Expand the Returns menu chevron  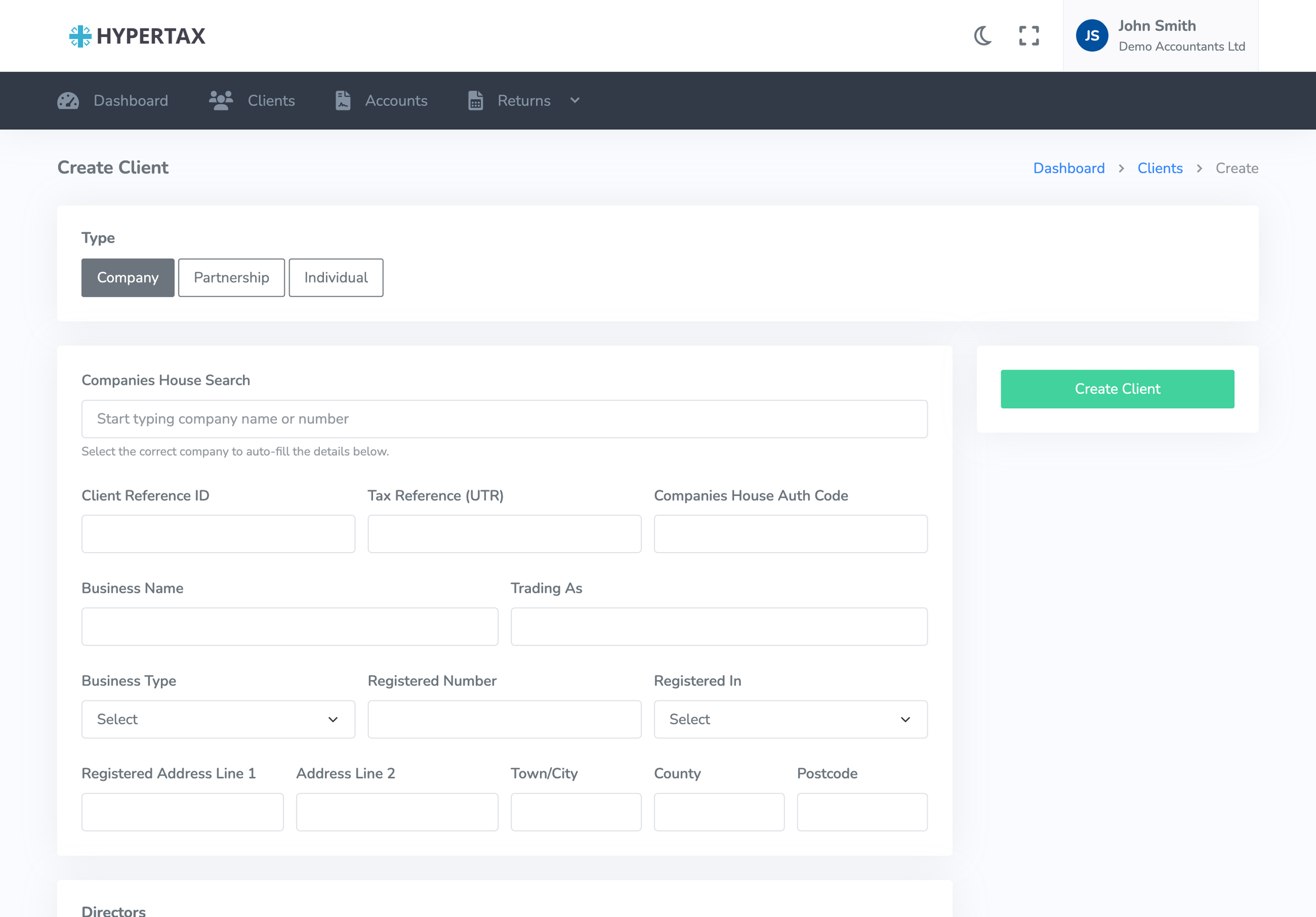[575, 100]
